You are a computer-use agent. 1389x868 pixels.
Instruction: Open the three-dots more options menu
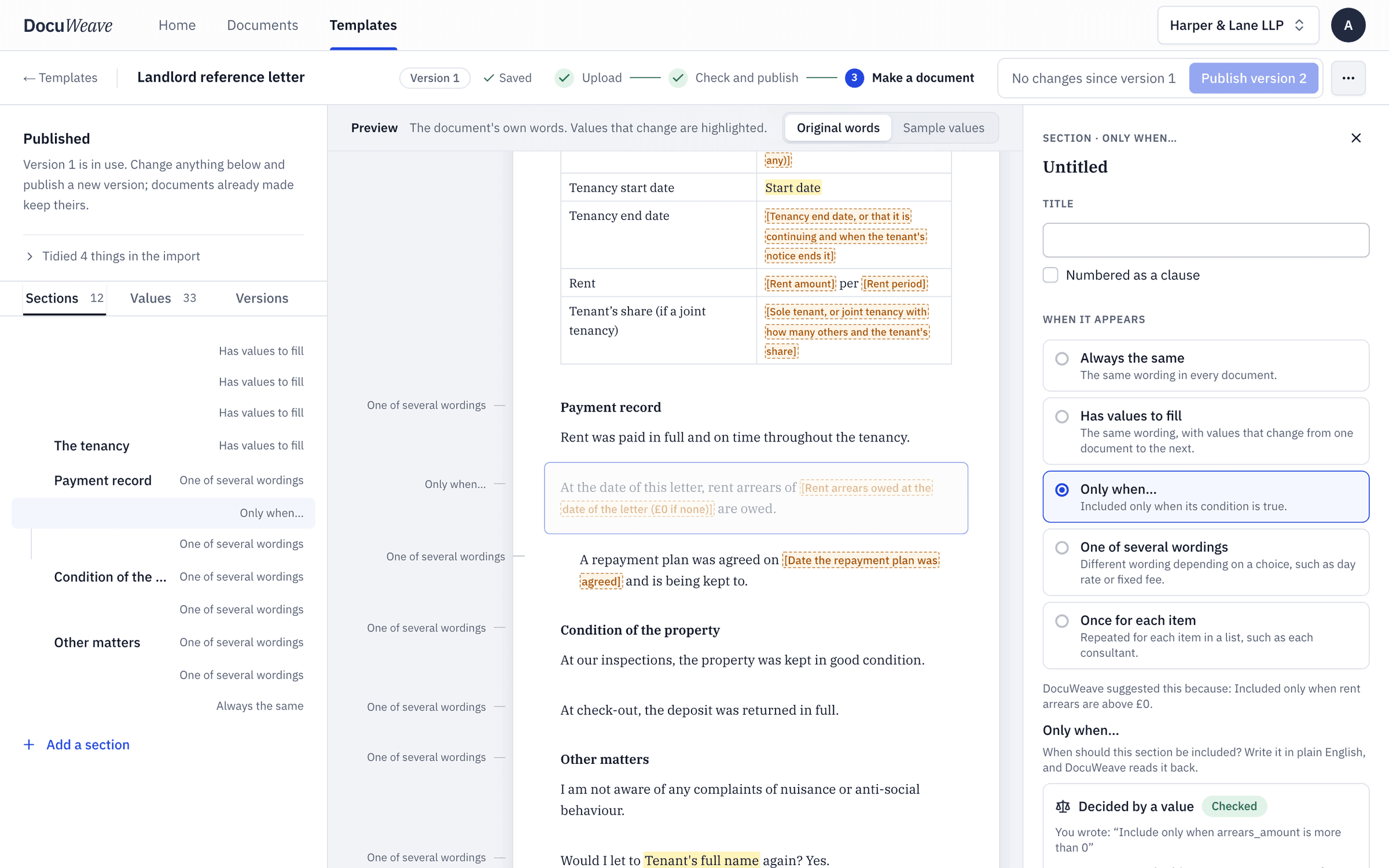point(1348,78)
